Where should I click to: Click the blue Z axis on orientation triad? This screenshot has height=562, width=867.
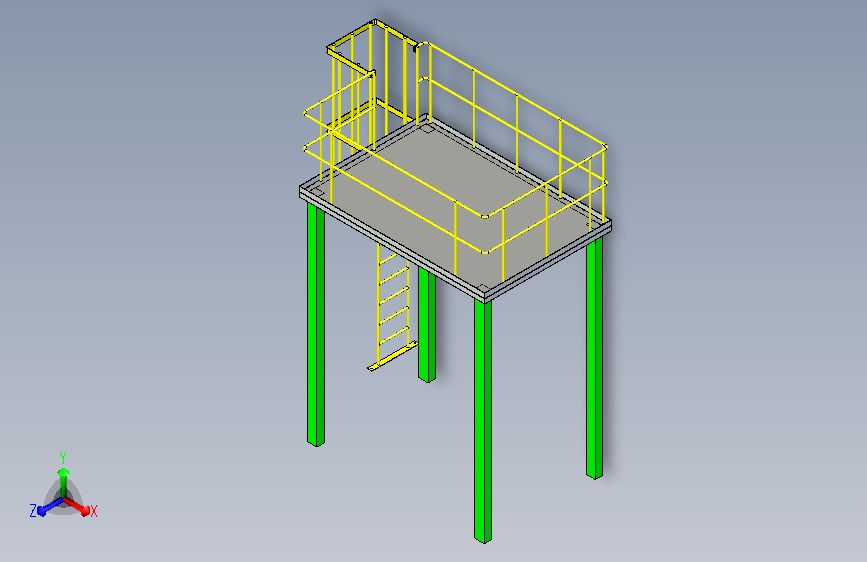pos(50,507)
